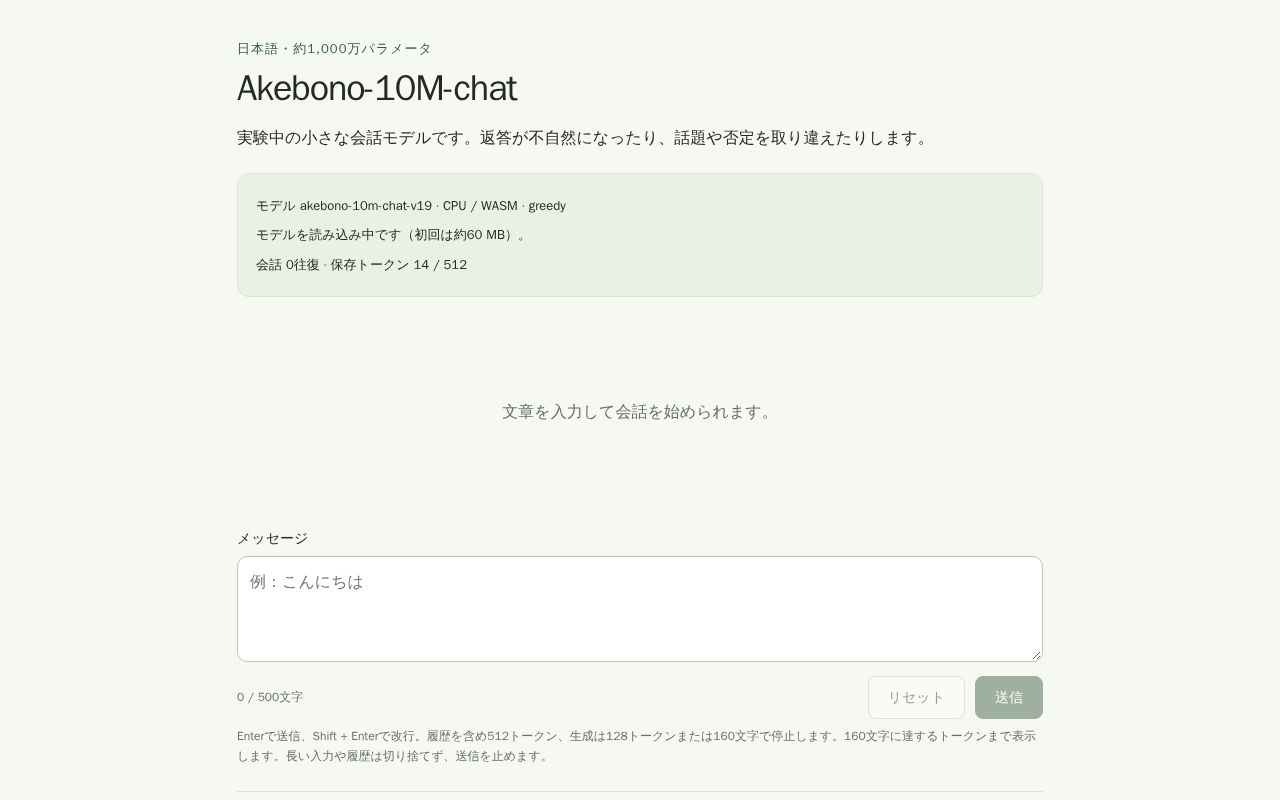Click the 送信 send button
Image resolution: width=1280 pixels, height=800 pixels.
pos(1009,697)
